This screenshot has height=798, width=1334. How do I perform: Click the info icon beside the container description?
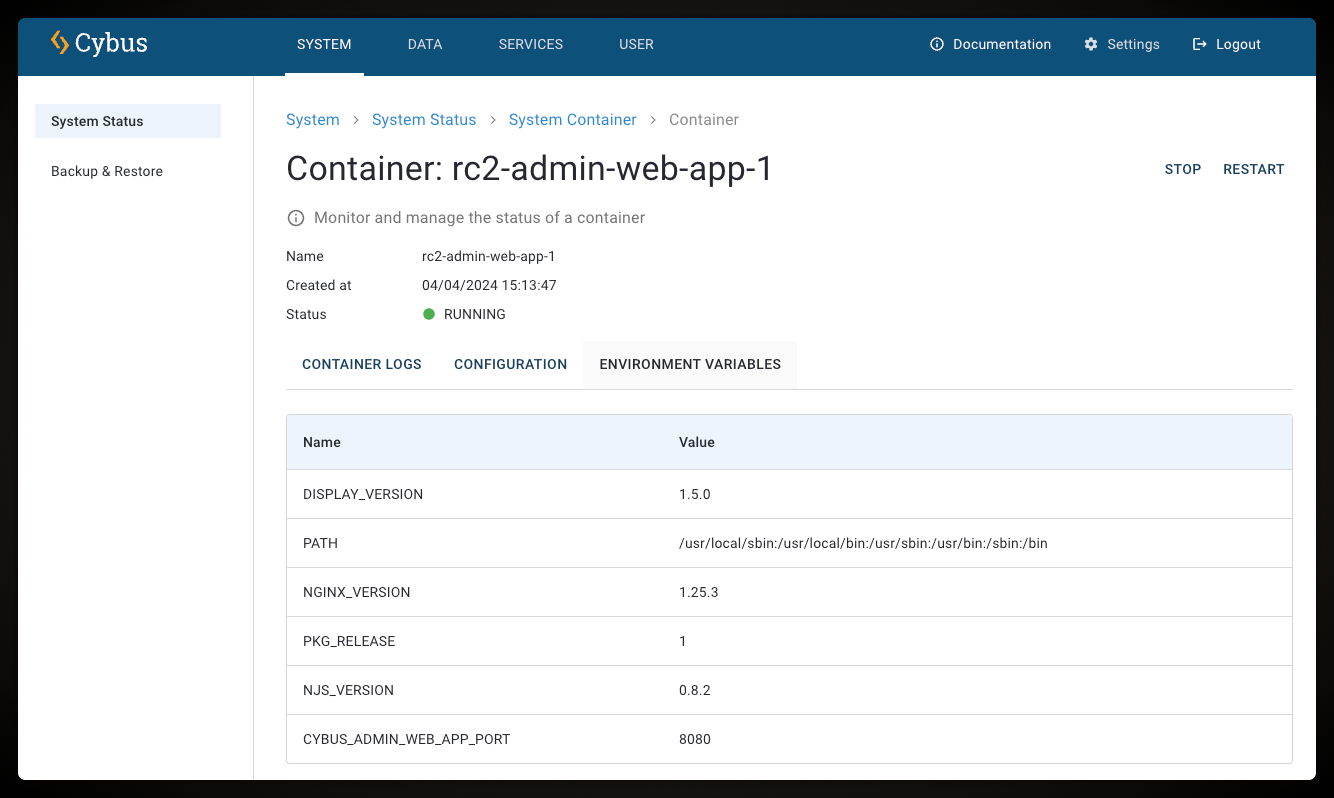click(296, 218)
